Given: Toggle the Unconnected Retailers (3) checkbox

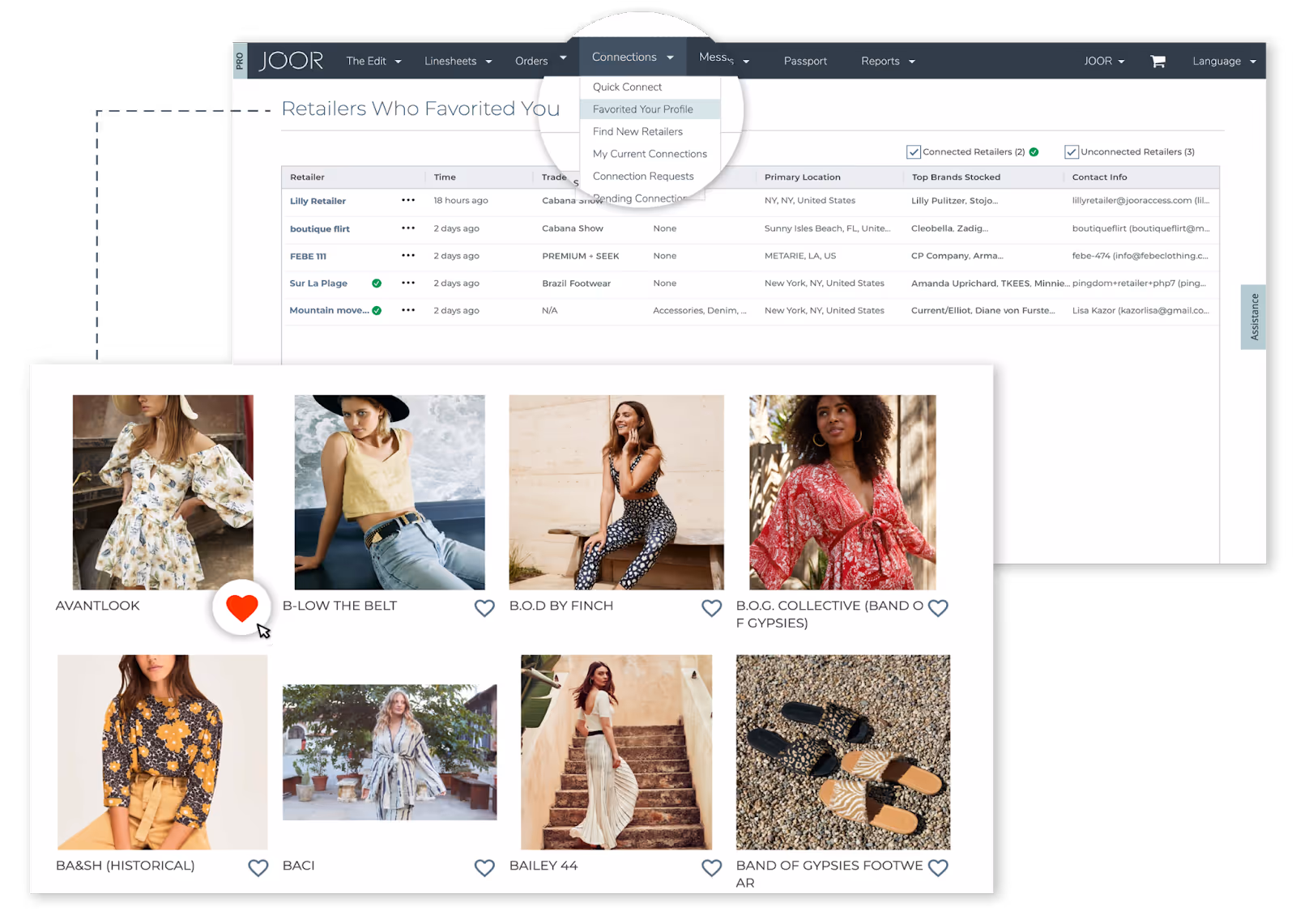Looking at the screenshot, I should [1071, 152].
